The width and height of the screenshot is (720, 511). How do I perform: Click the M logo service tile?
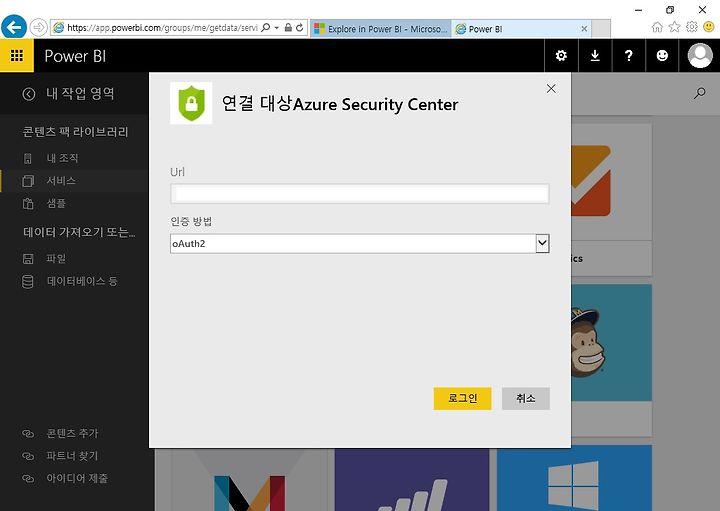coord(249,480)
